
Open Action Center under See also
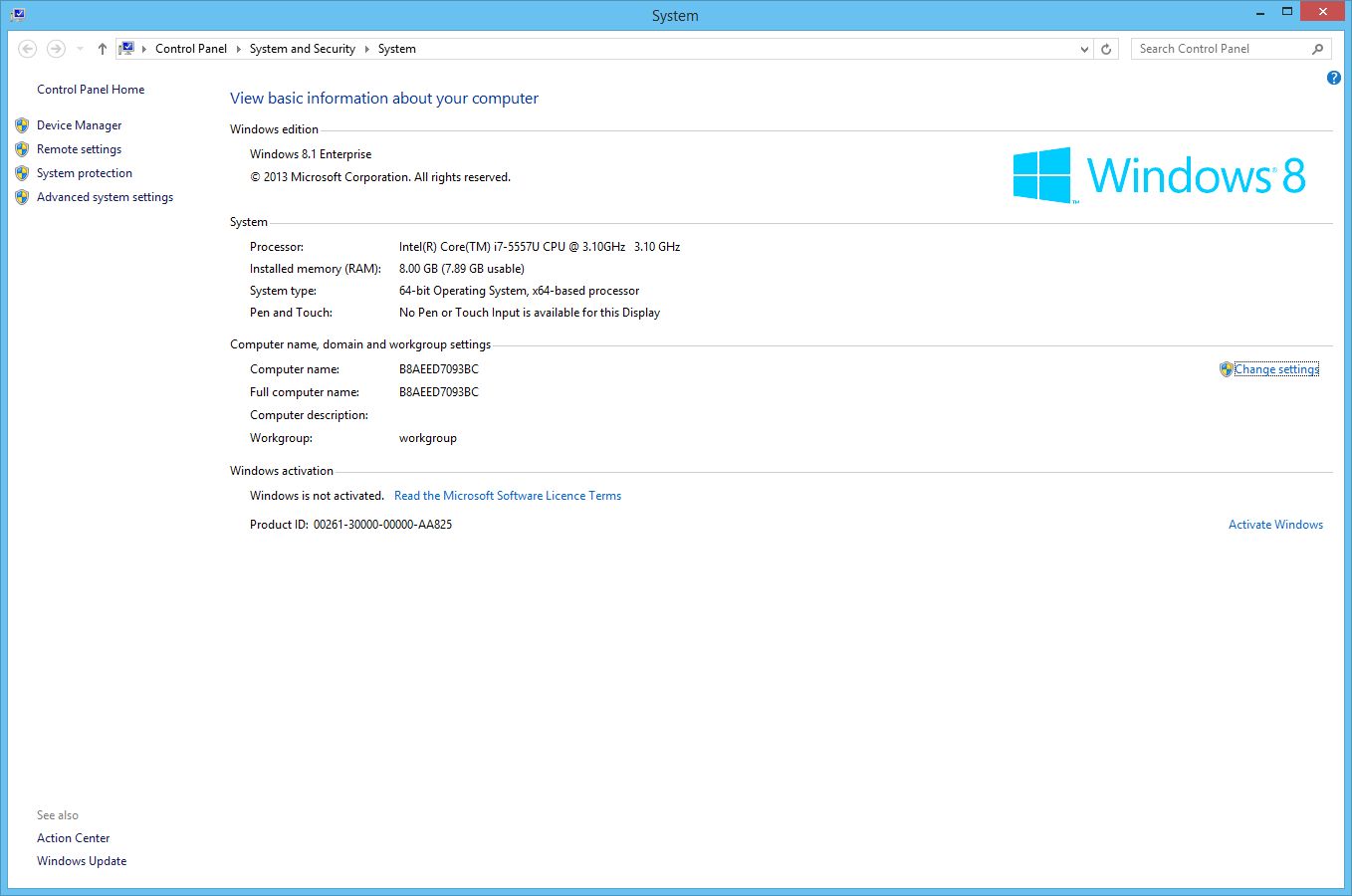click(x=74, y=838)
